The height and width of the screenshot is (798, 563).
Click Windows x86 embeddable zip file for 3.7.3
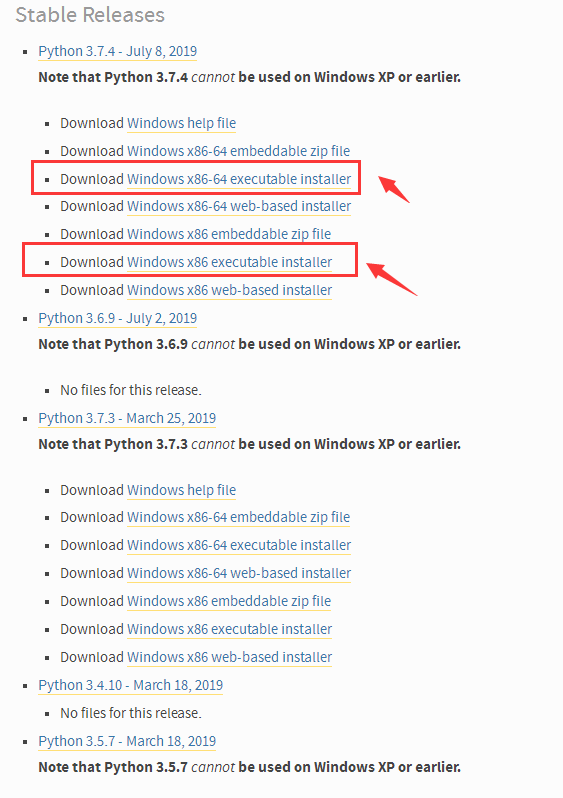(x=229, y=601)
